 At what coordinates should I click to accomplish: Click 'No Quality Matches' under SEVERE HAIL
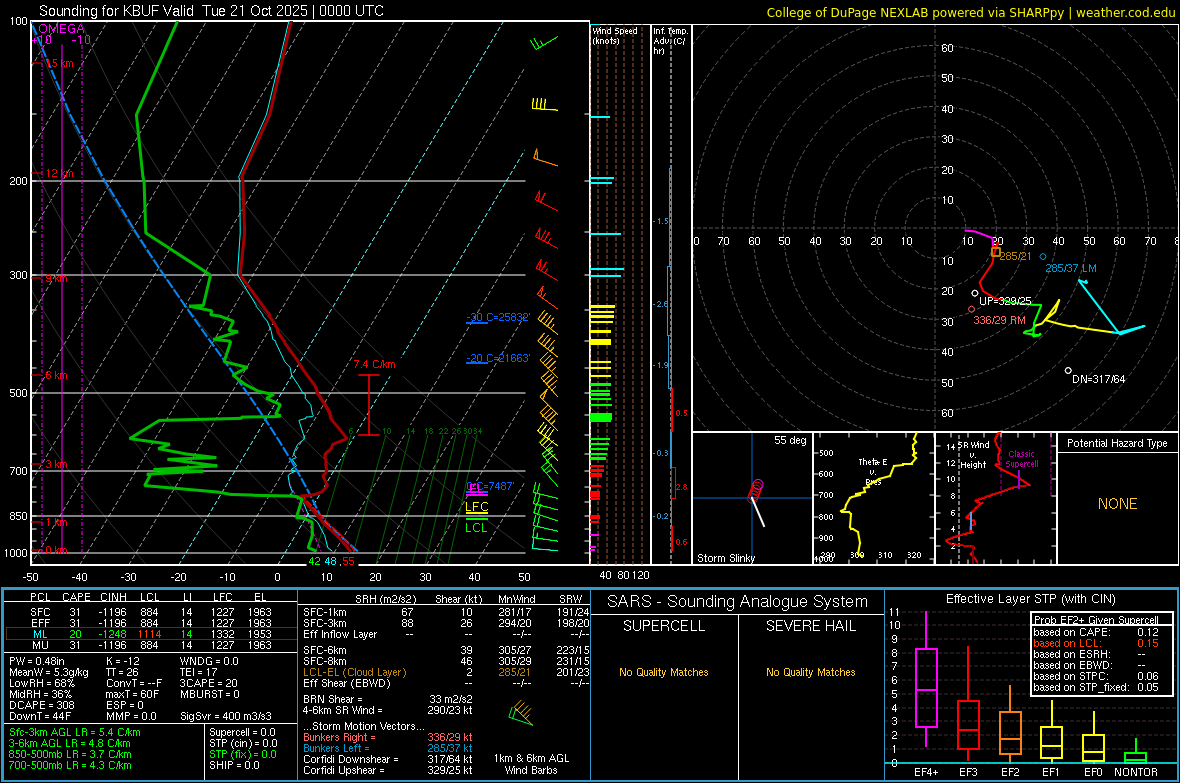[810, 672]
